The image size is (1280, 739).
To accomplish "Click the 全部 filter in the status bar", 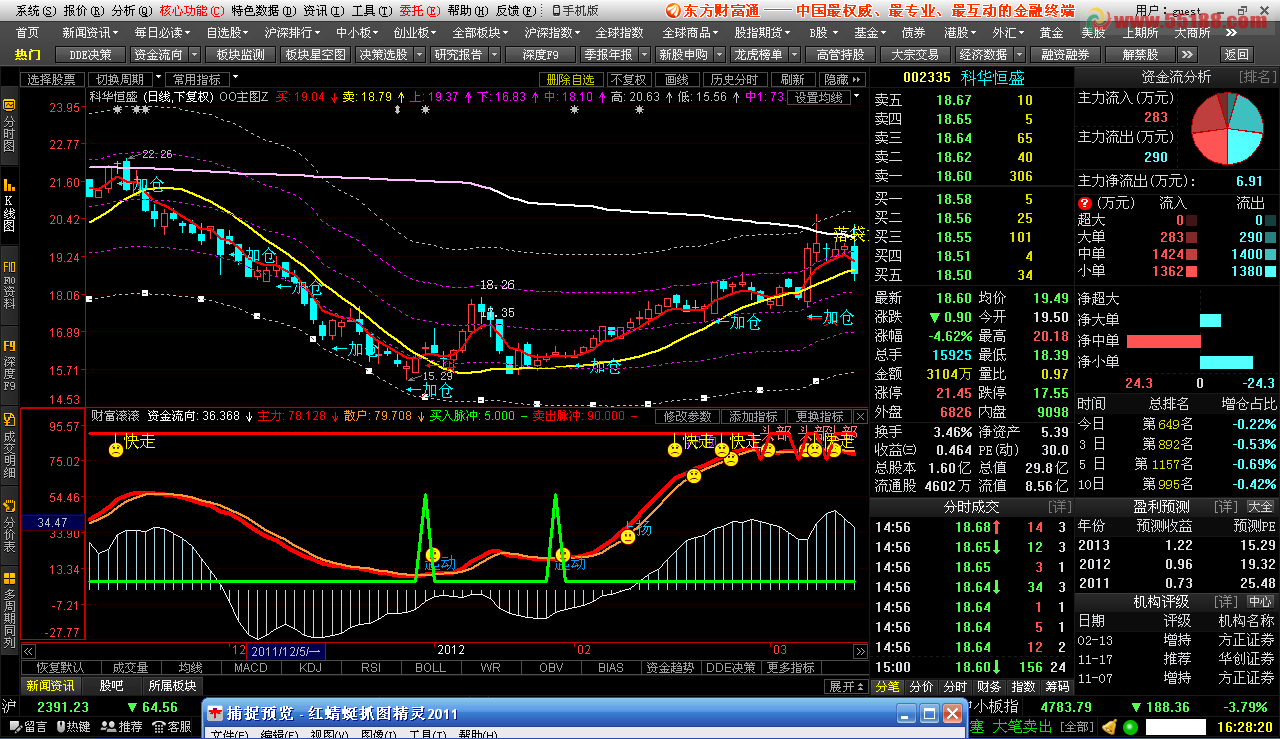I will 1076,727.
